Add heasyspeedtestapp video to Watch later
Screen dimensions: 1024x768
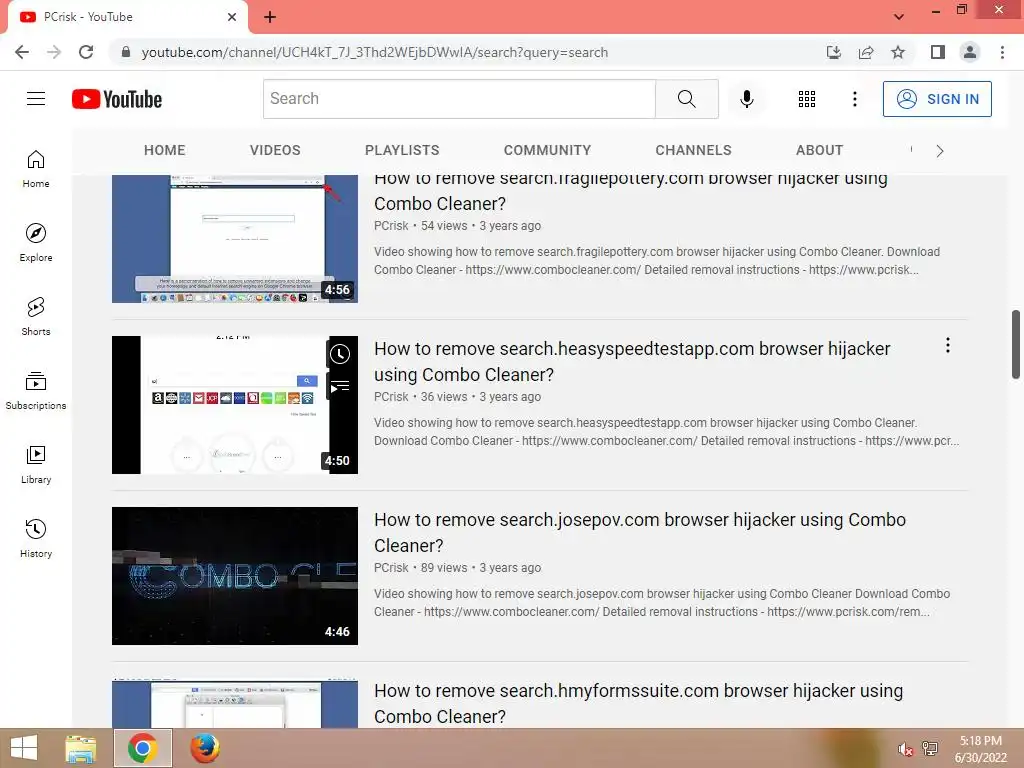click(340, 354)
